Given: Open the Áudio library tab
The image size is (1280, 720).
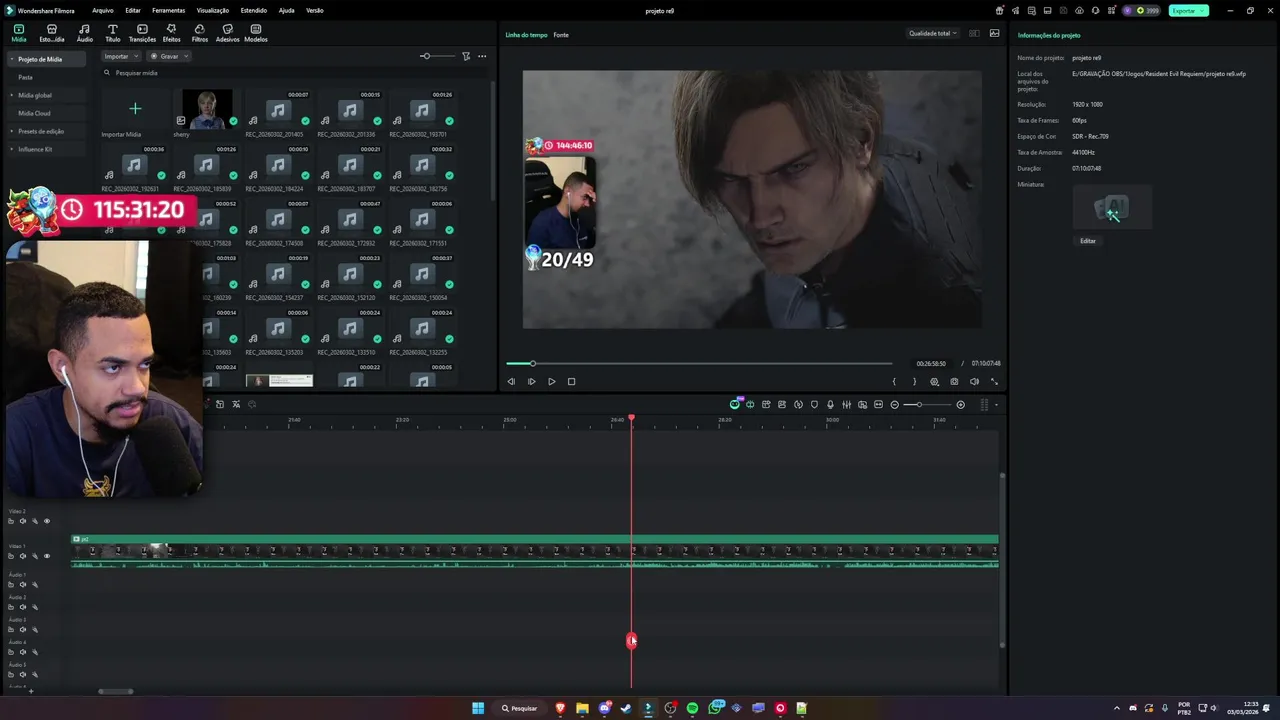Looking at the screenshot, I should point(84,33).
